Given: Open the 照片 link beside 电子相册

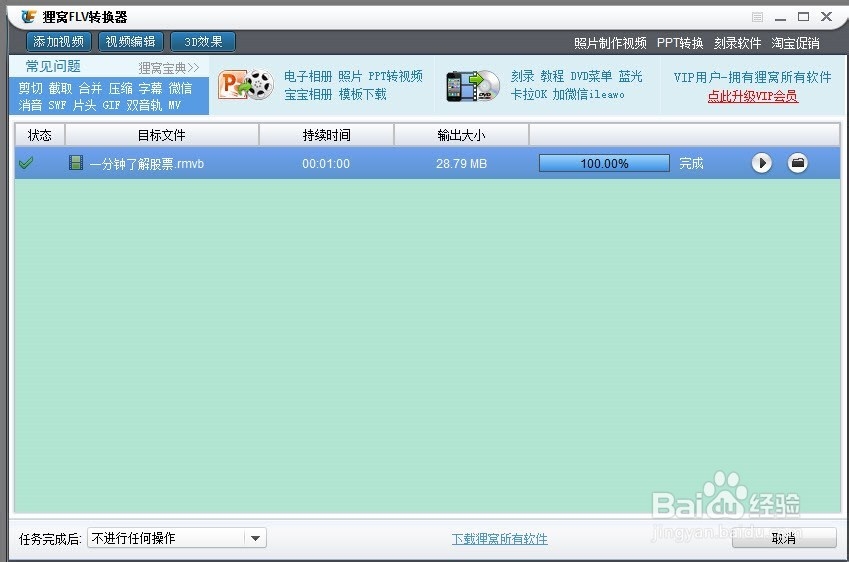Looking at the screenshot, I should (x=350, y=76).
